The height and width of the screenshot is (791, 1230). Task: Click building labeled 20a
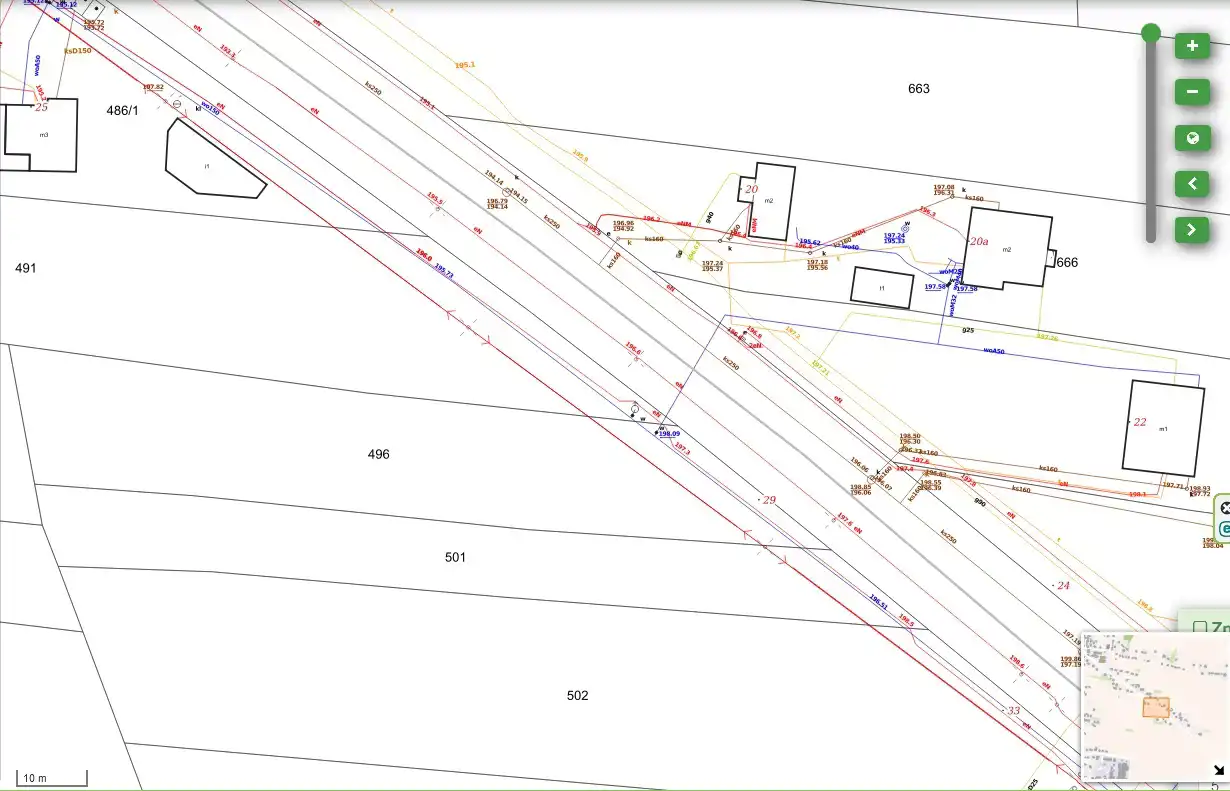click(1005, 248)
